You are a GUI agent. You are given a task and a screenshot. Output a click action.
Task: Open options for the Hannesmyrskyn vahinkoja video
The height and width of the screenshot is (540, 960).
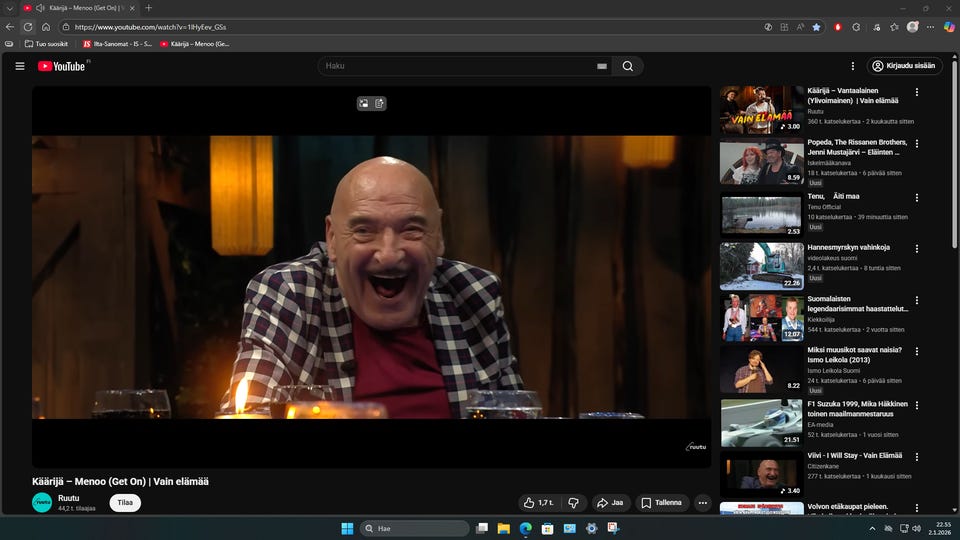[x=917, y=248]
